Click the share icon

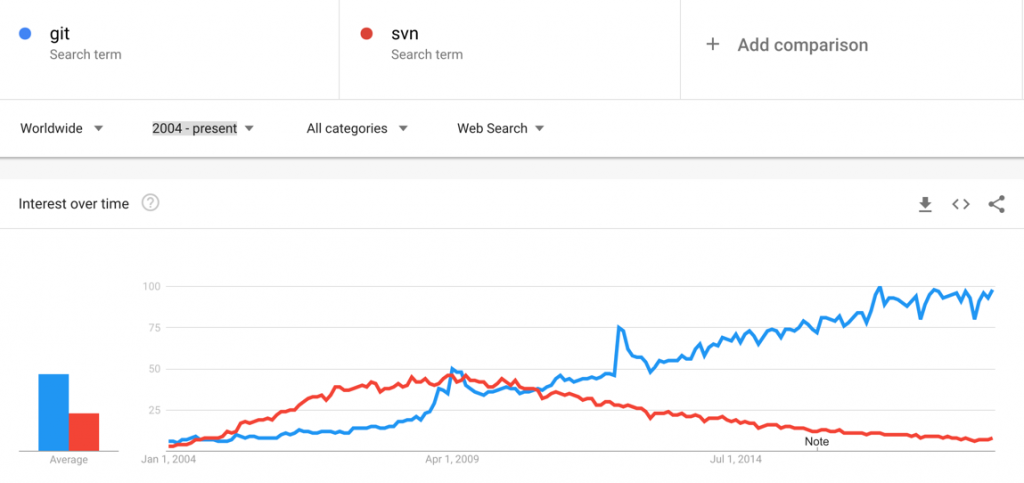[x=996, y=204]
